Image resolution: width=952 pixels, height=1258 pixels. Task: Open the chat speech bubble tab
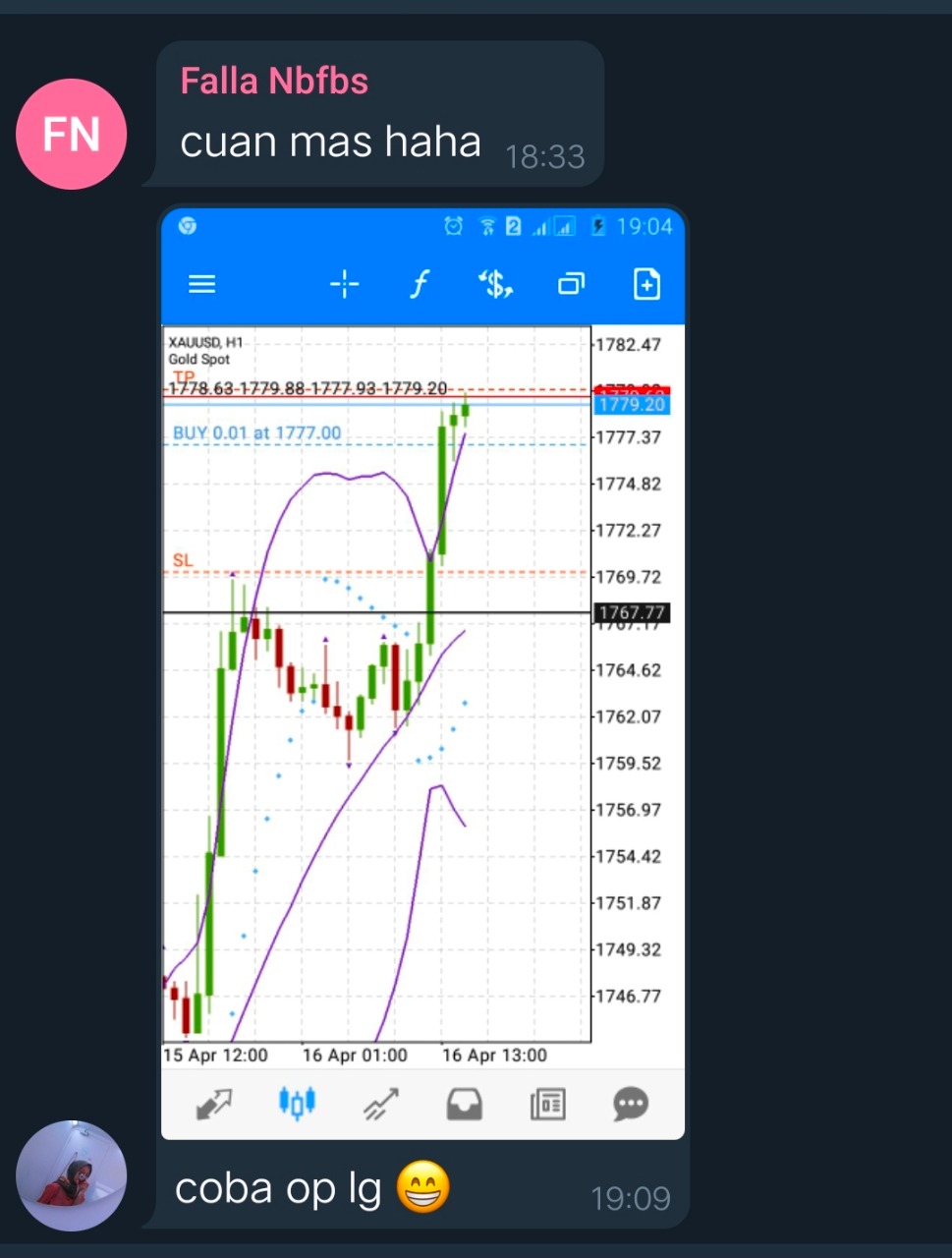[631, 1105]
